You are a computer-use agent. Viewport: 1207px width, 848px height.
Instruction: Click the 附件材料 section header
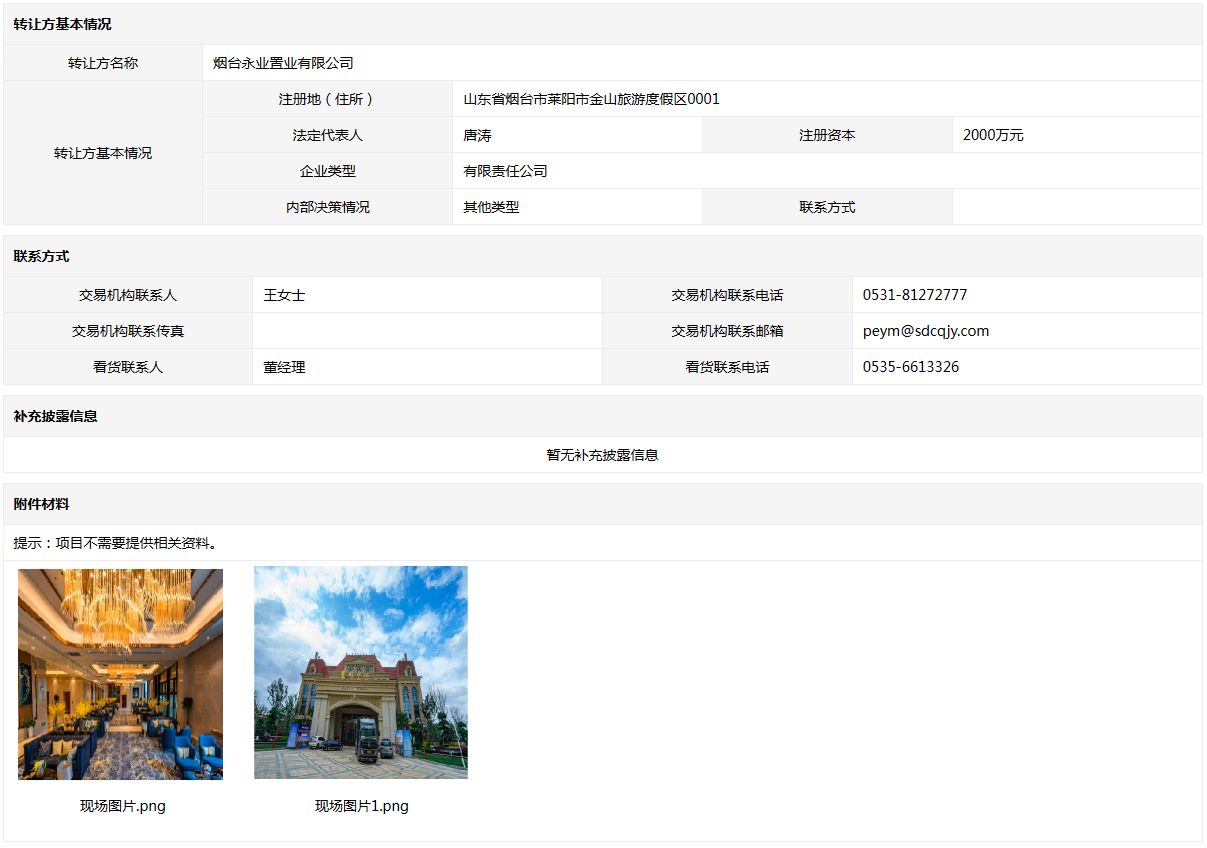click(x=42, y=504)
